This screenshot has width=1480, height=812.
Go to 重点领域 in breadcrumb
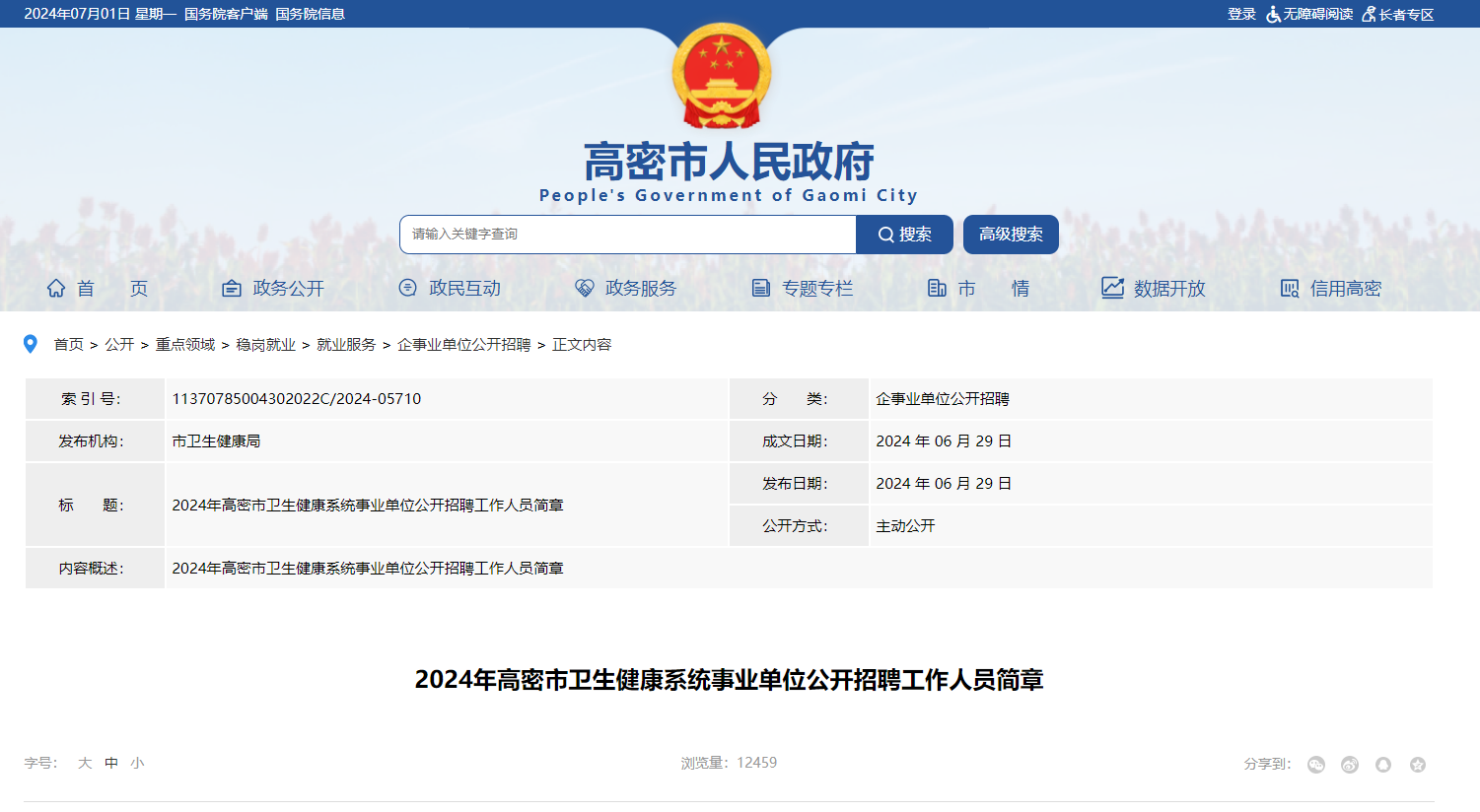click(x=185, y=344)
